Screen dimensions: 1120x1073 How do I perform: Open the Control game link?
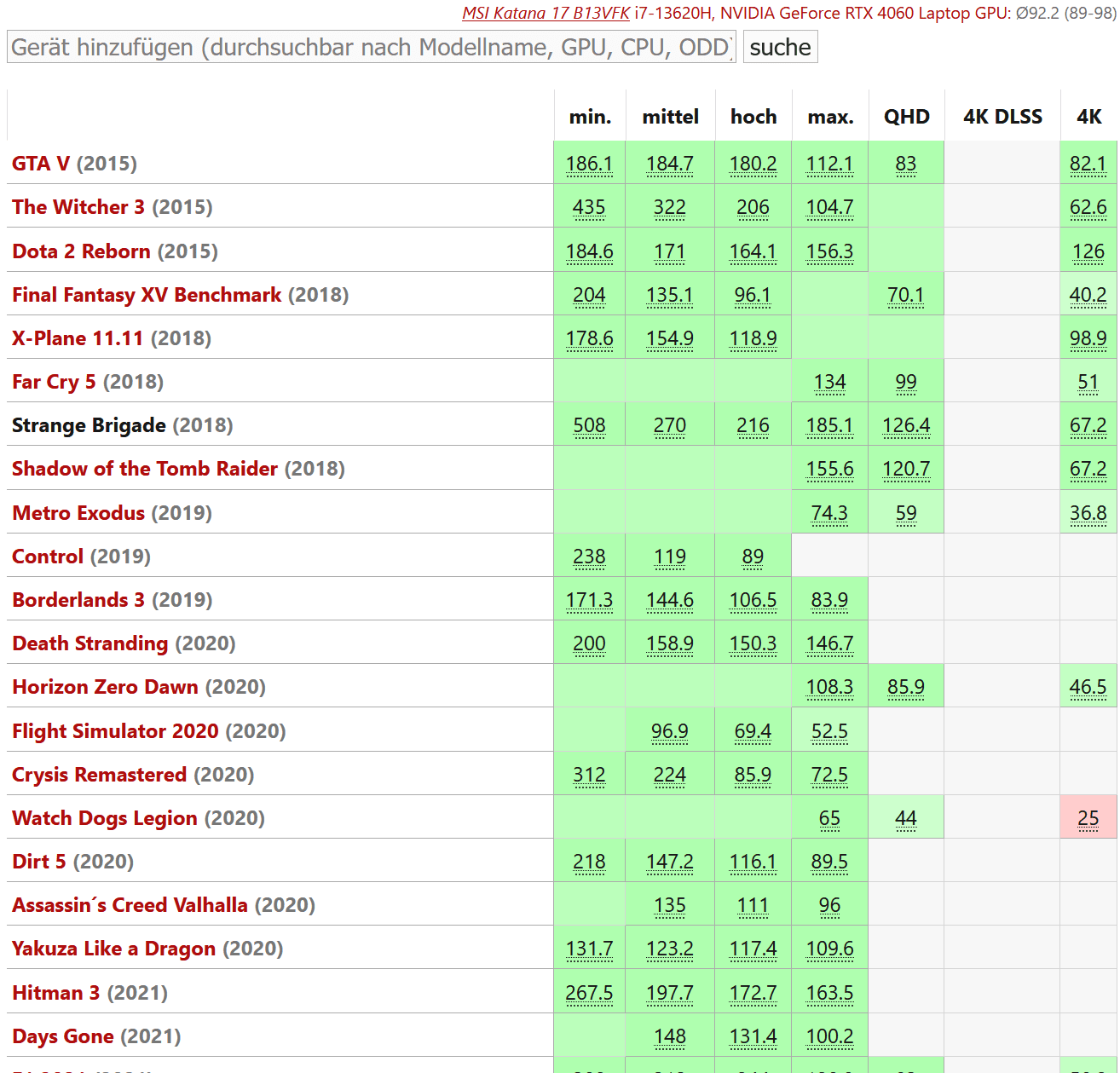pyautogui.click(x=48, y=557)
